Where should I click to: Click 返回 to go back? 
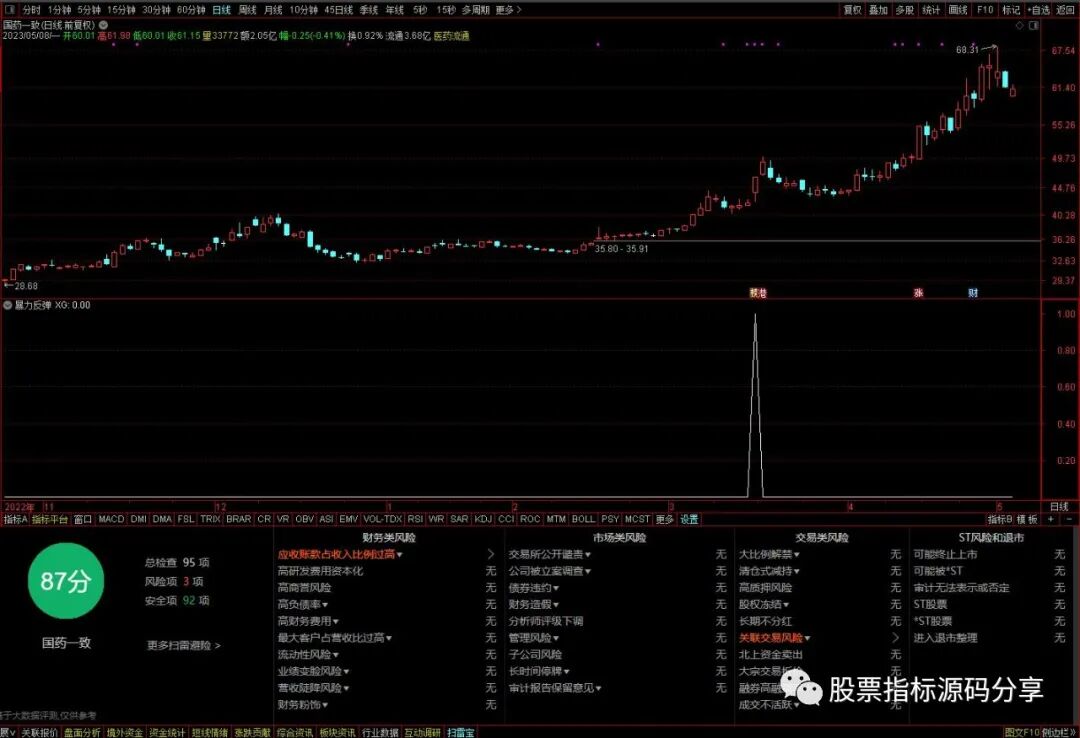pos(1065,10)
